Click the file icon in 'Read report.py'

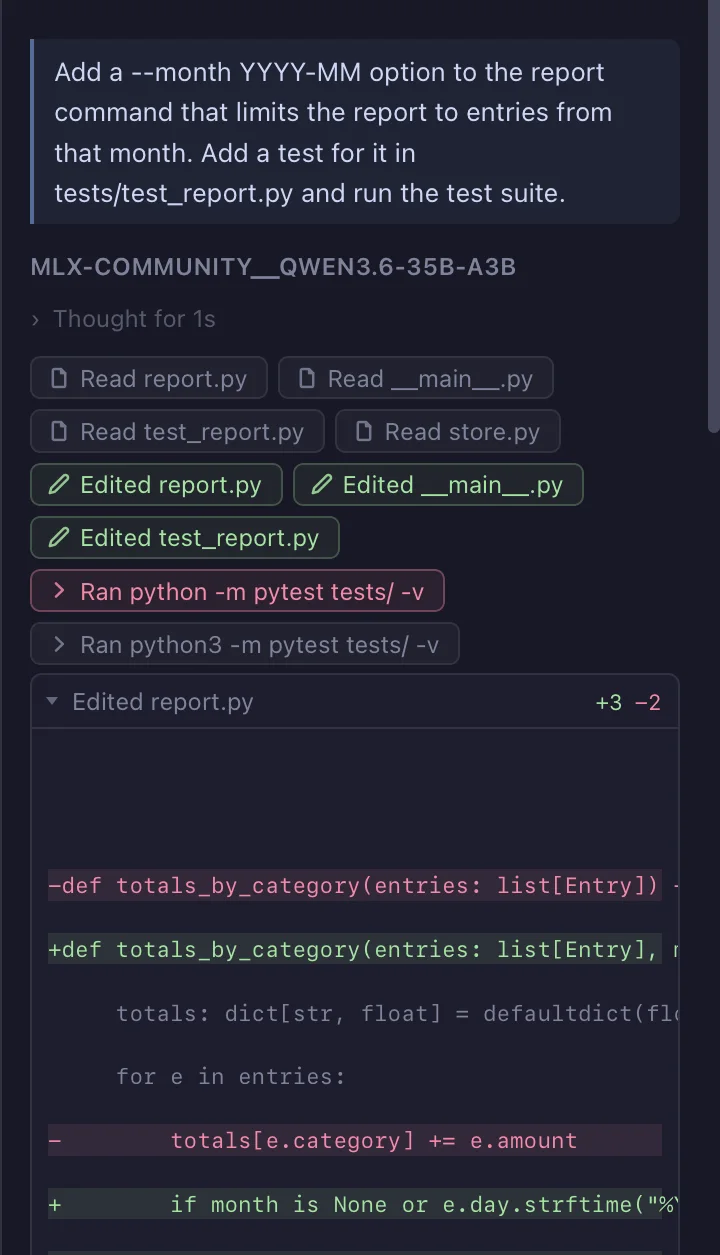[60, 379]
